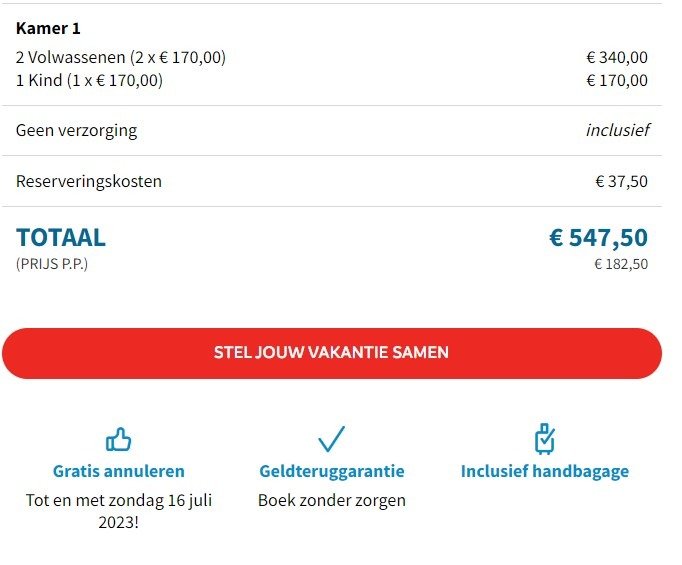Viewport: 682px width, 565px height.
Task: Click the 2 Volwassenen price line
Action: click(x=121, y=57)
